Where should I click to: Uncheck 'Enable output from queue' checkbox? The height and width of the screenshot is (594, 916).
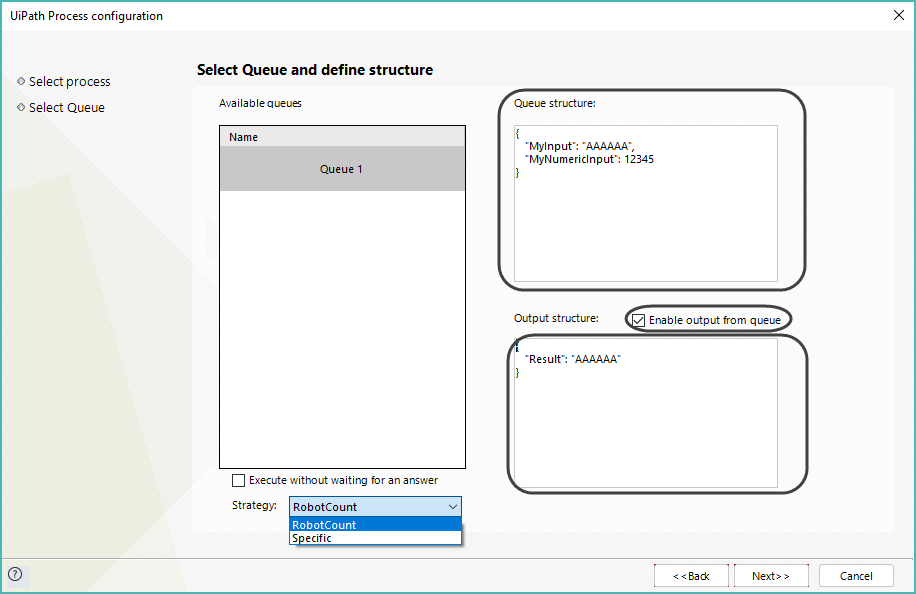tap(639, 320)
